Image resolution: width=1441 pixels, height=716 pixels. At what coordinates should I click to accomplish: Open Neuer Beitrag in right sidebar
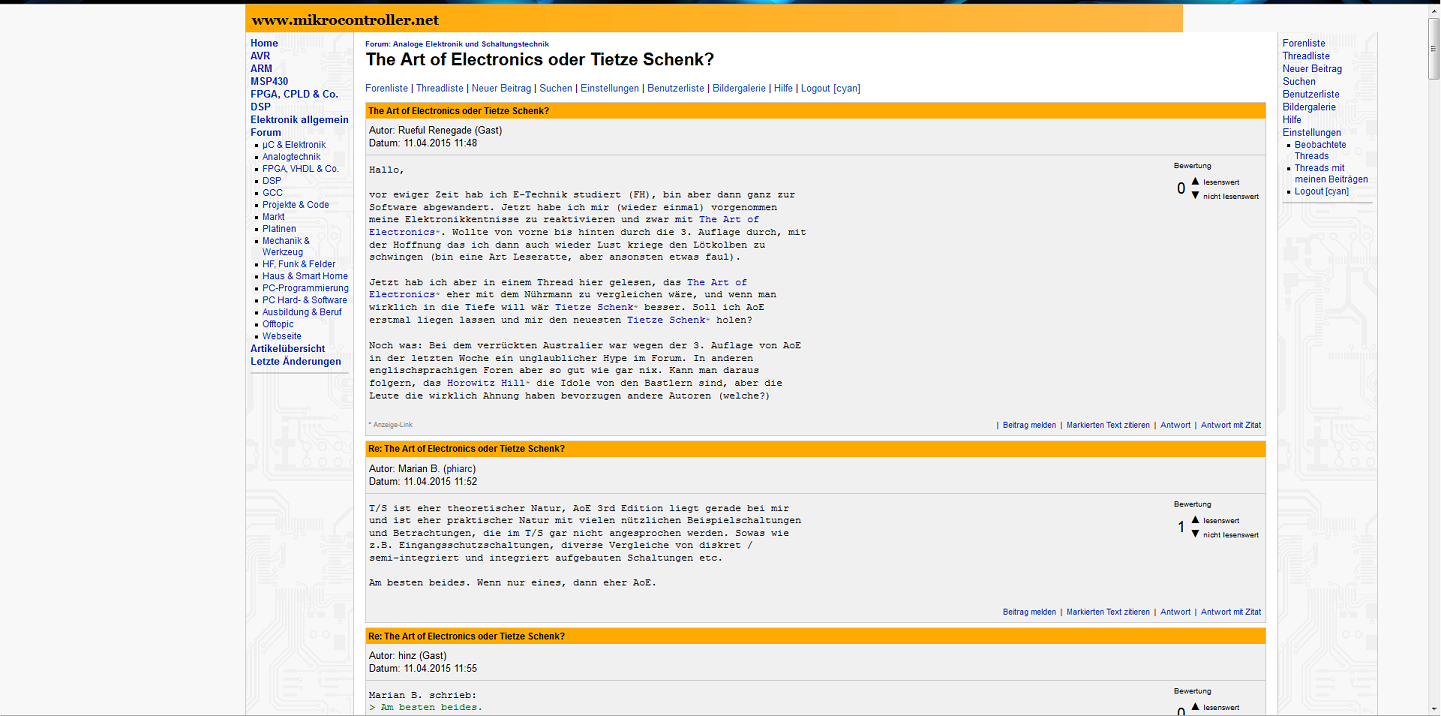click(1312, 69)
